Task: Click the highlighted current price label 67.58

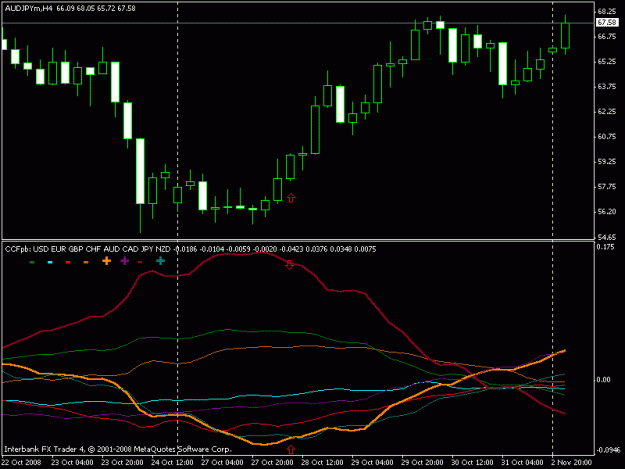Action: click(607, 23)
